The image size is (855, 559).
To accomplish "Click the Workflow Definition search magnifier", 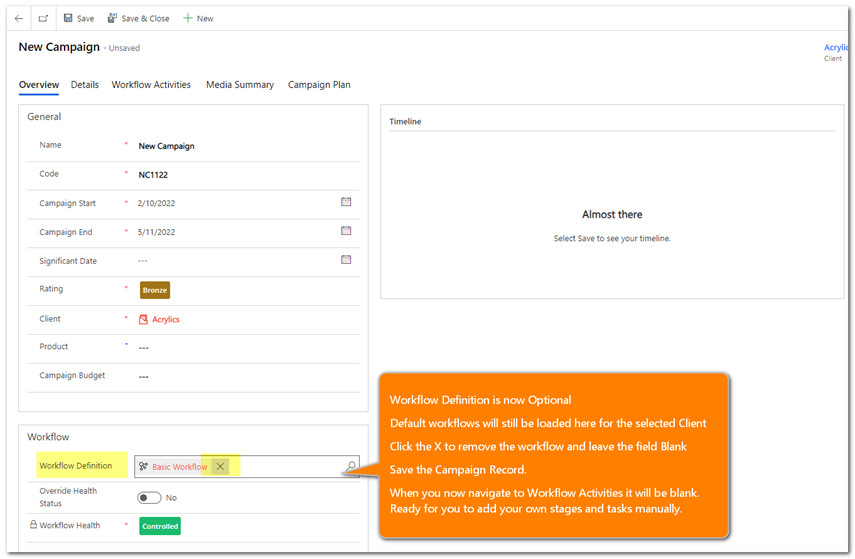I will tap(351, 467).
